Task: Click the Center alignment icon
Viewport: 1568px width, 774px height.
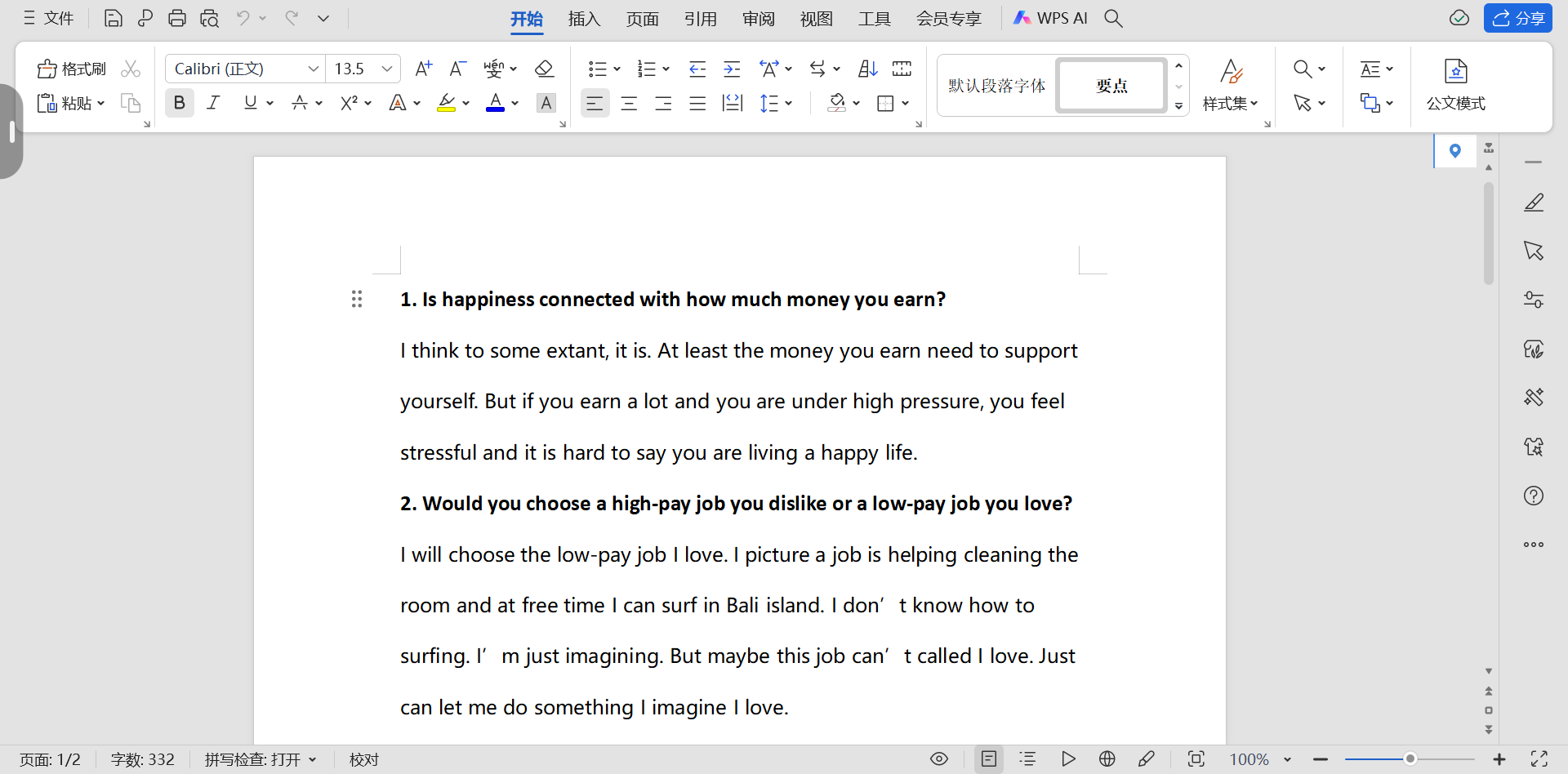Action: (x=629, y=104)
